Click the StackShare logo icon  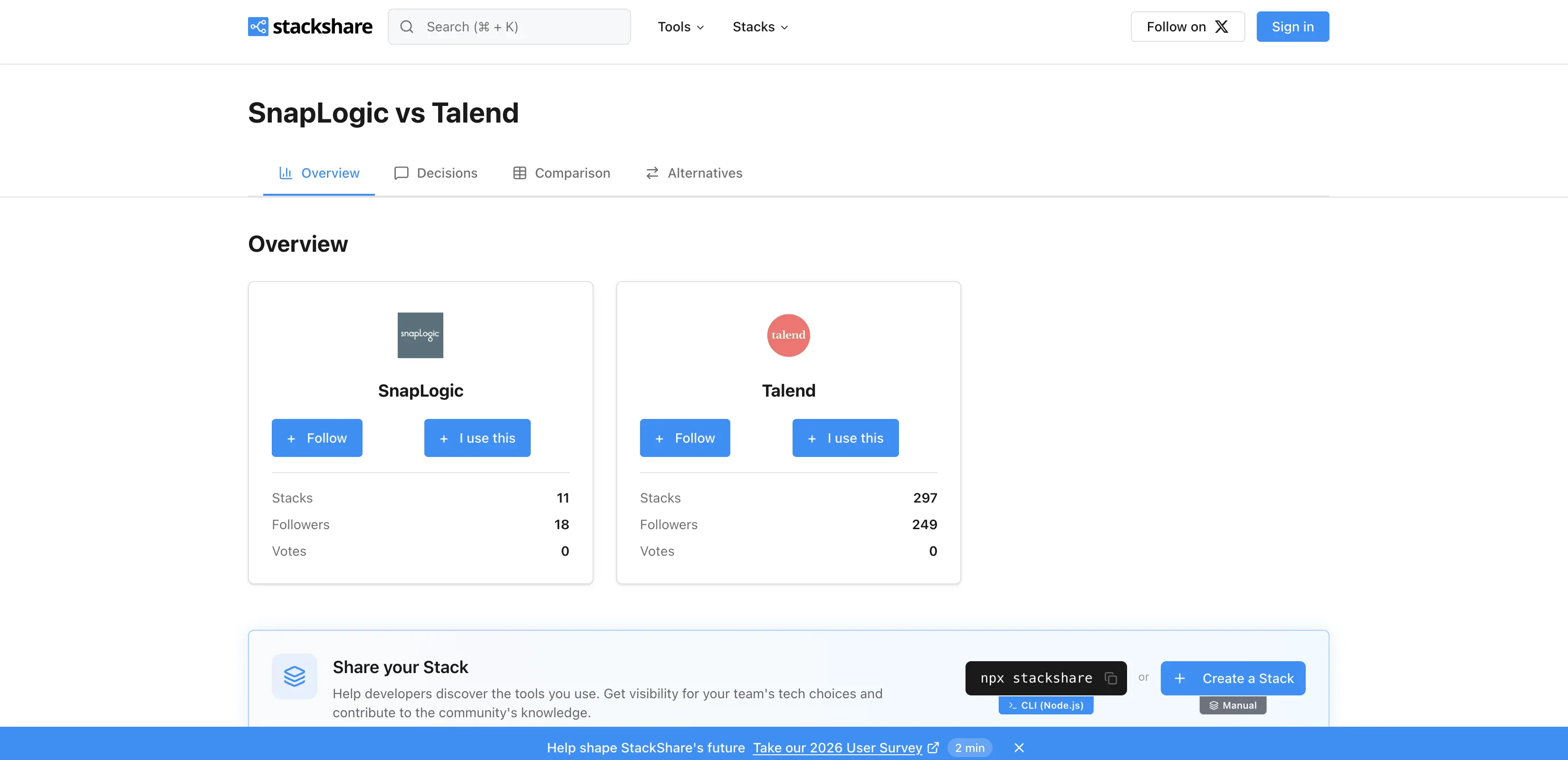(x=258, y=27)
